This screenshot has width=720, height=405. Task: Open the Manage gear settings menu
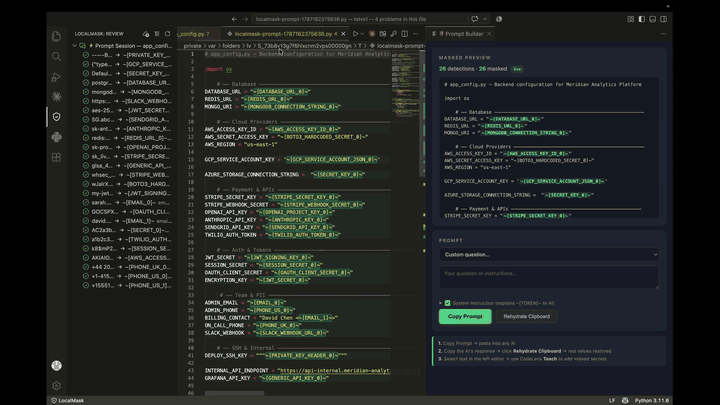pyautogui.click(x=56, y=386)
